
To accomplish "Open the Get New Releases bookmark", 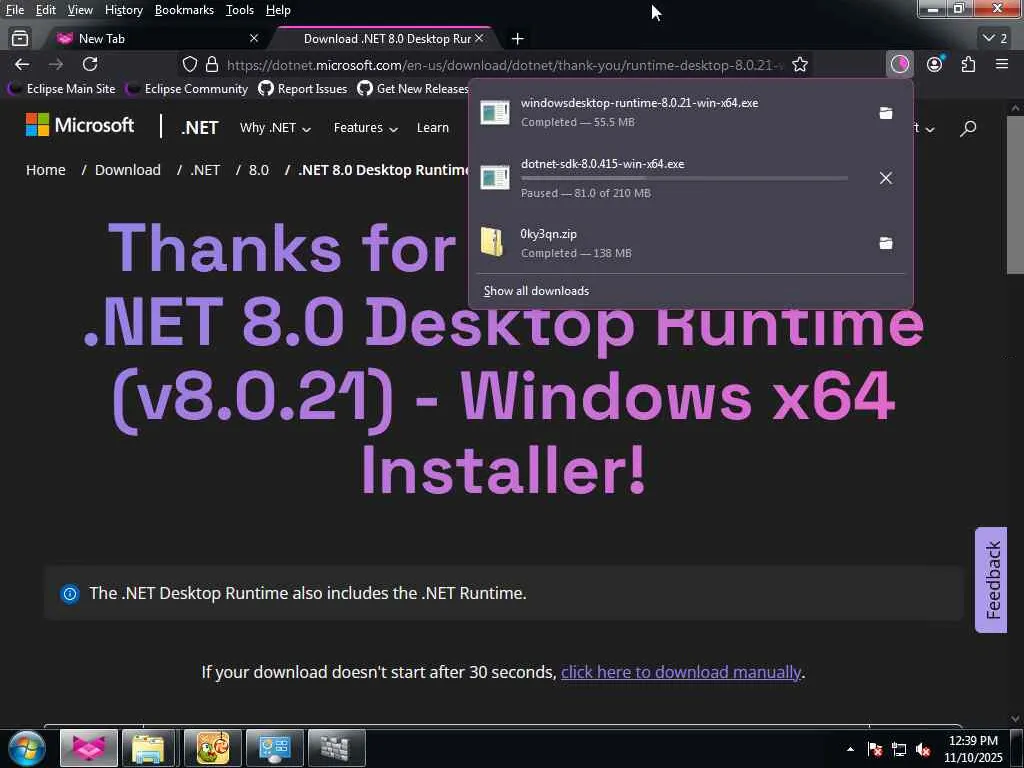I will [413, 89].
